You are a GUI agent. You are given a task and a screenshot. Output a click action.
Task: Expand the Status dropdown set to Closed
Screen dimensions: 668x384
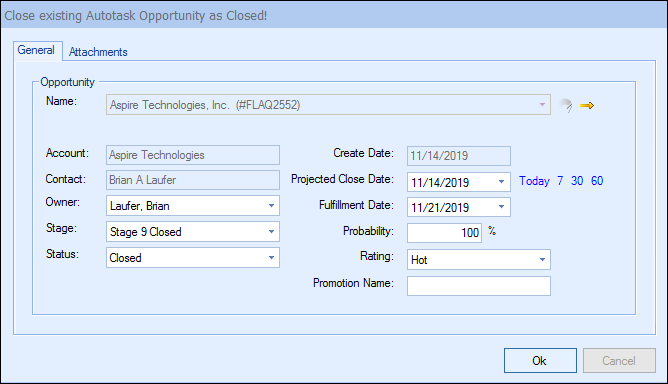coord(271,258)
